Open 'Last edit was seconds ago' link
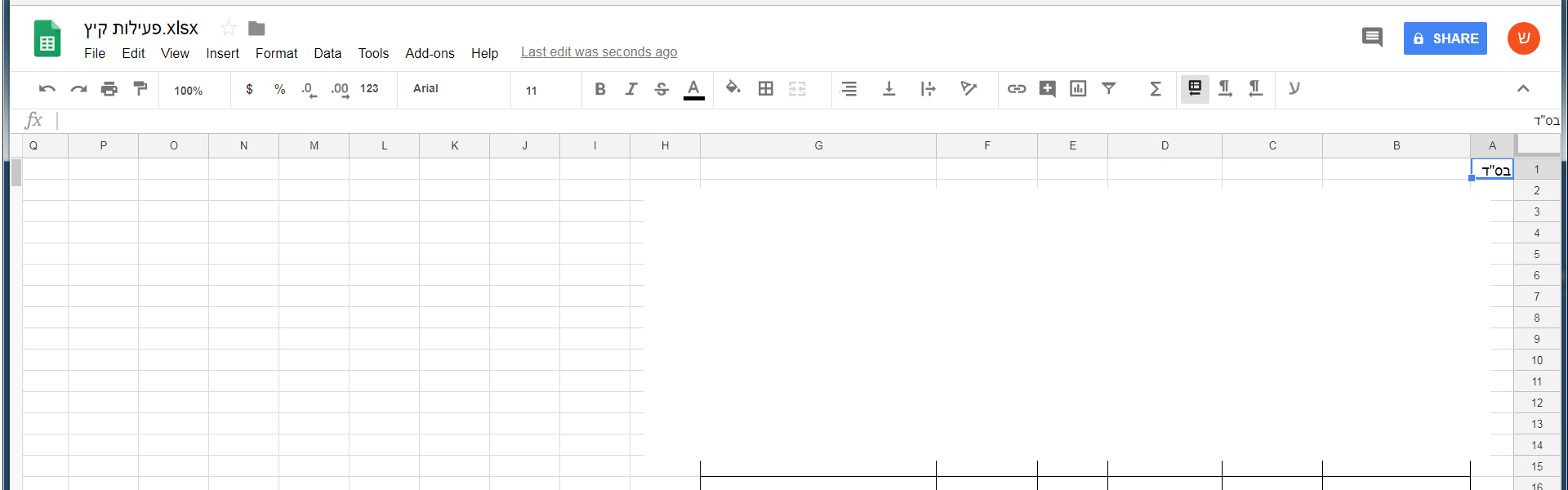 (599, 52)
